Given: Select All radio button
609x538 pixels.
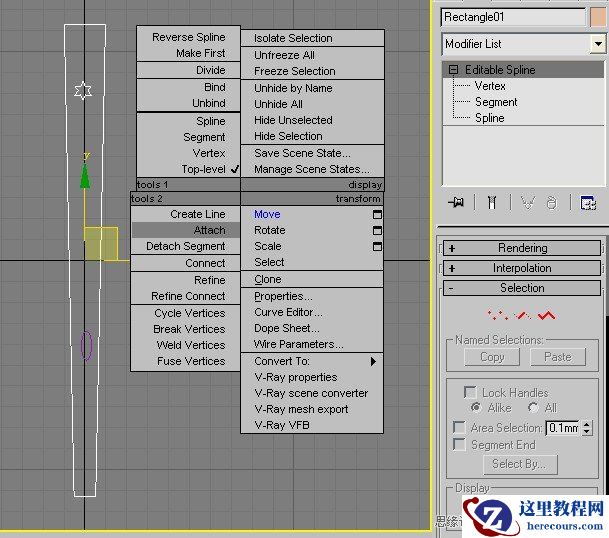Looking at the screenshot, I should (x=533, y=407).
